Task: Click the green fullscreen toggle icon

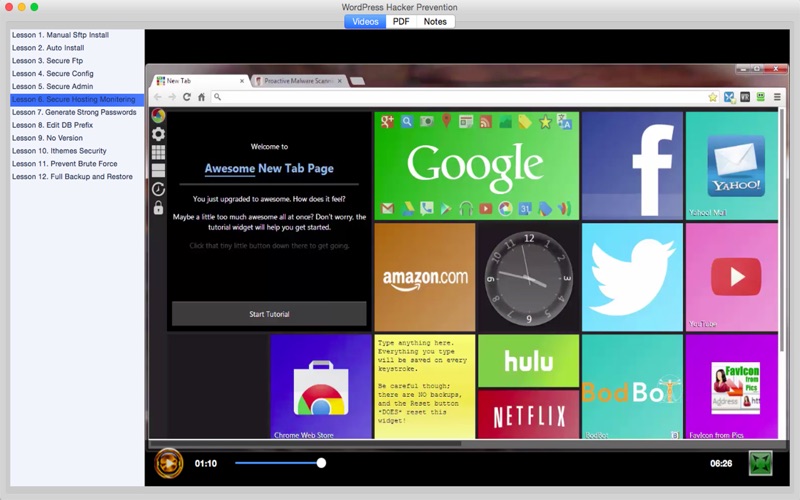Action: pos(760,463)
